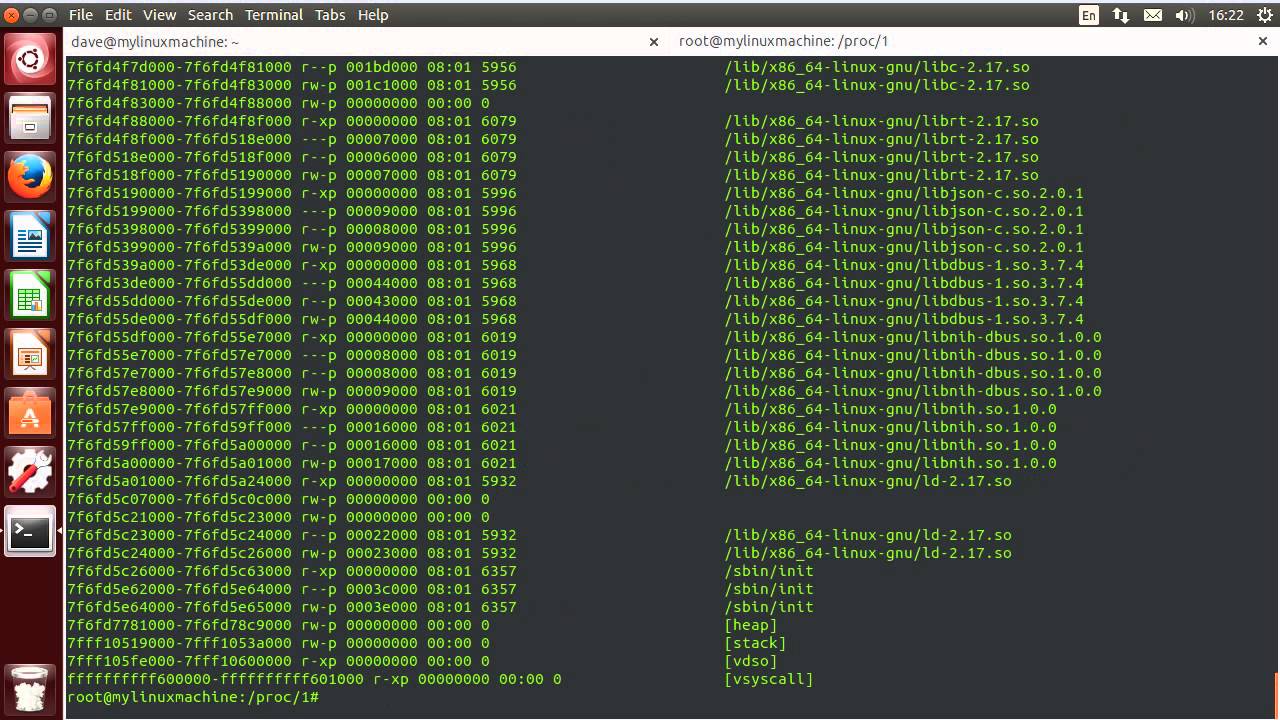
Task: Close the dave@mylinuxmachine tab
Action: [654, 42]
